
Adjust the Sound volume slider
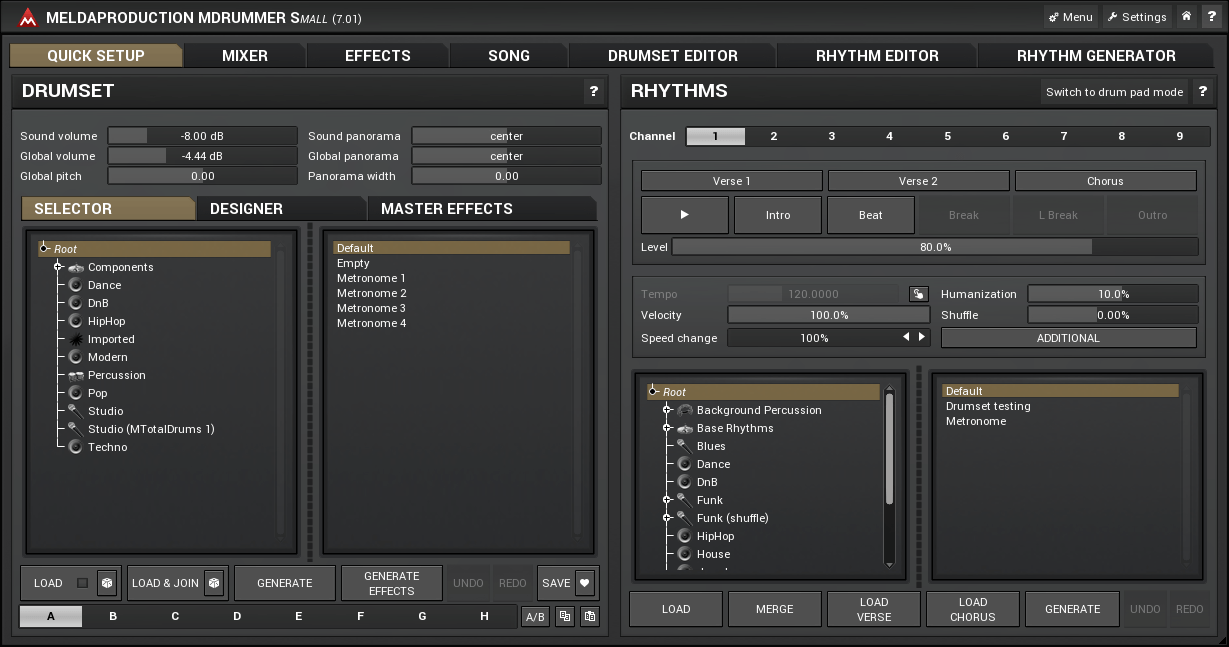(202, 136)
